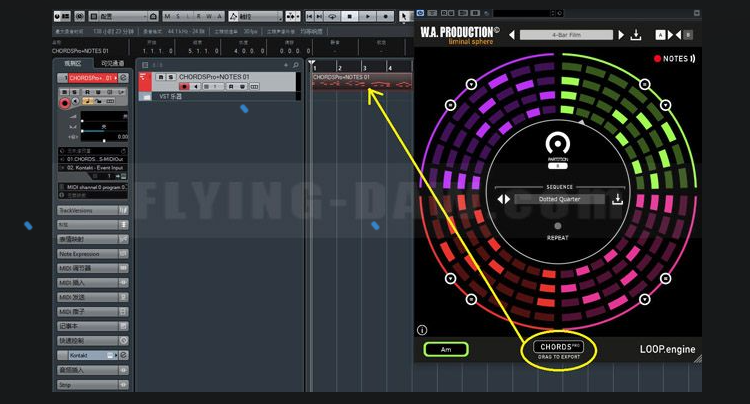Select preset slot B
This screenshot has width=750, height=404.
tap(688, 35)
